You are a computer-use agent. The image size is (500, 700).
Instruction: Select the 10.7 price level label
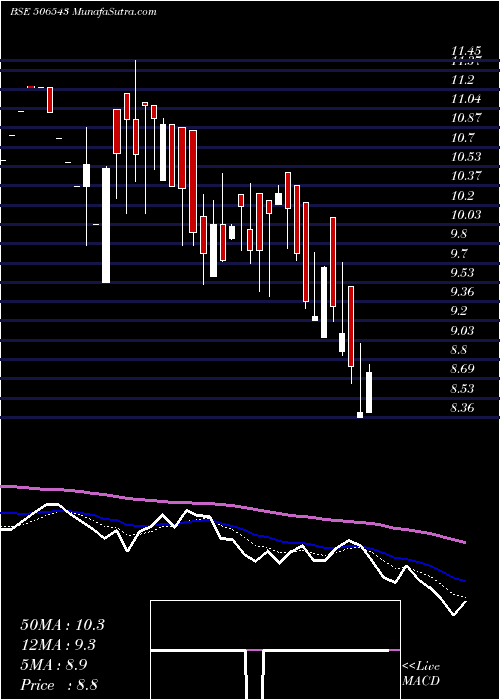click(462, 138)
